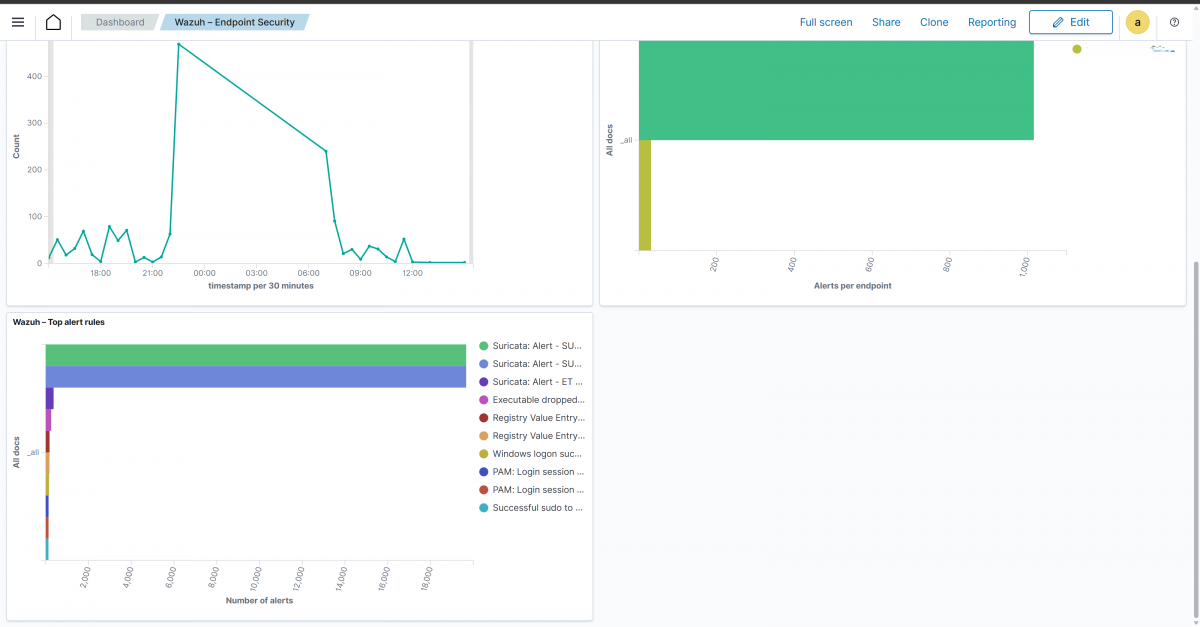Enter Full screen mode
Screen dimensions: 1200x627
click(826, 22)
